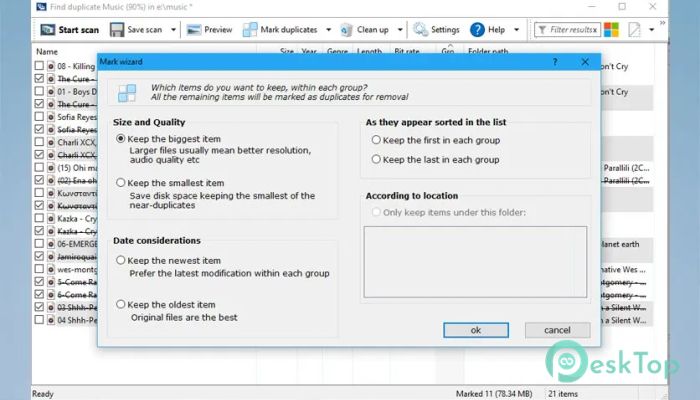Click the blue Help question icon

coord(477,29)
